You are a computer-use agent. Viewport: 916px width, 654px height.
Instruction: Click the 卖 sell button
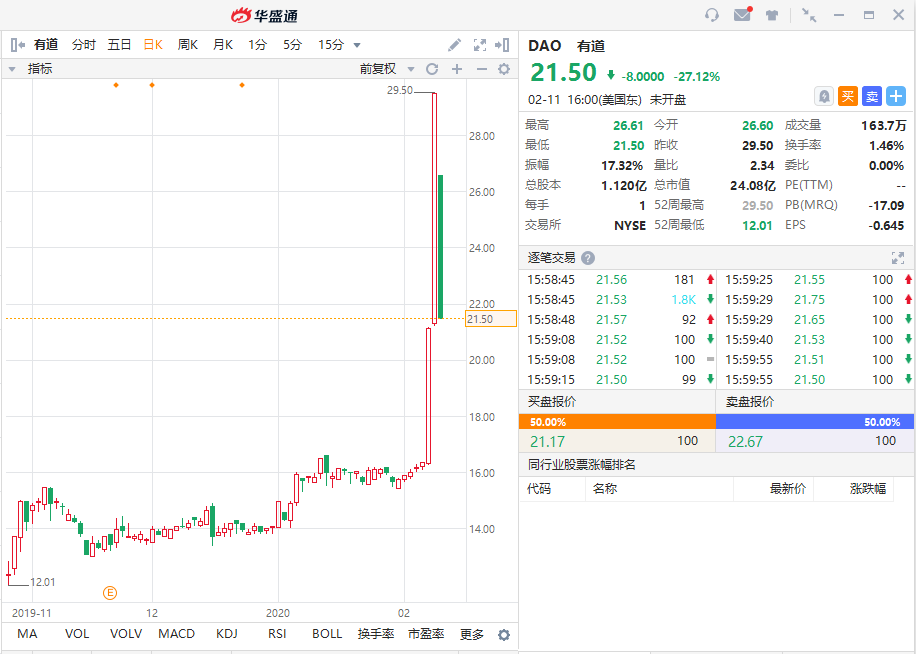pos(872,96)
